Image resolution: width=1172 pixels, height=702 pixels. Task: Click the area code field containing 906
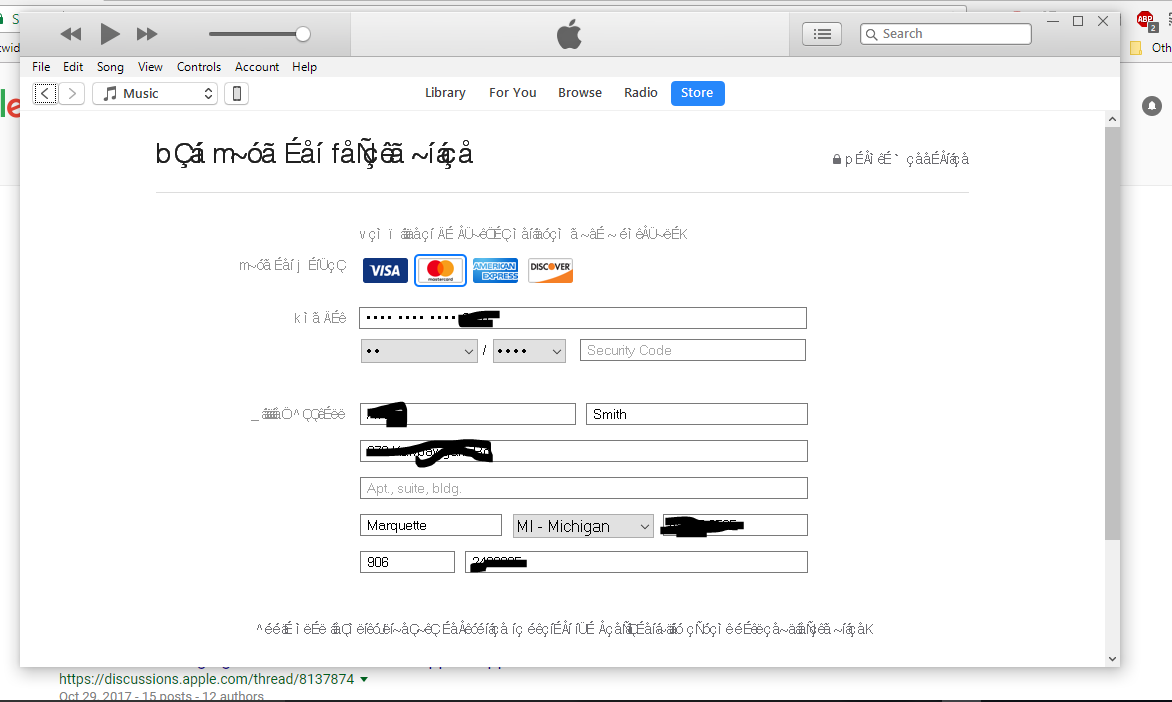(x=407, y=562)
